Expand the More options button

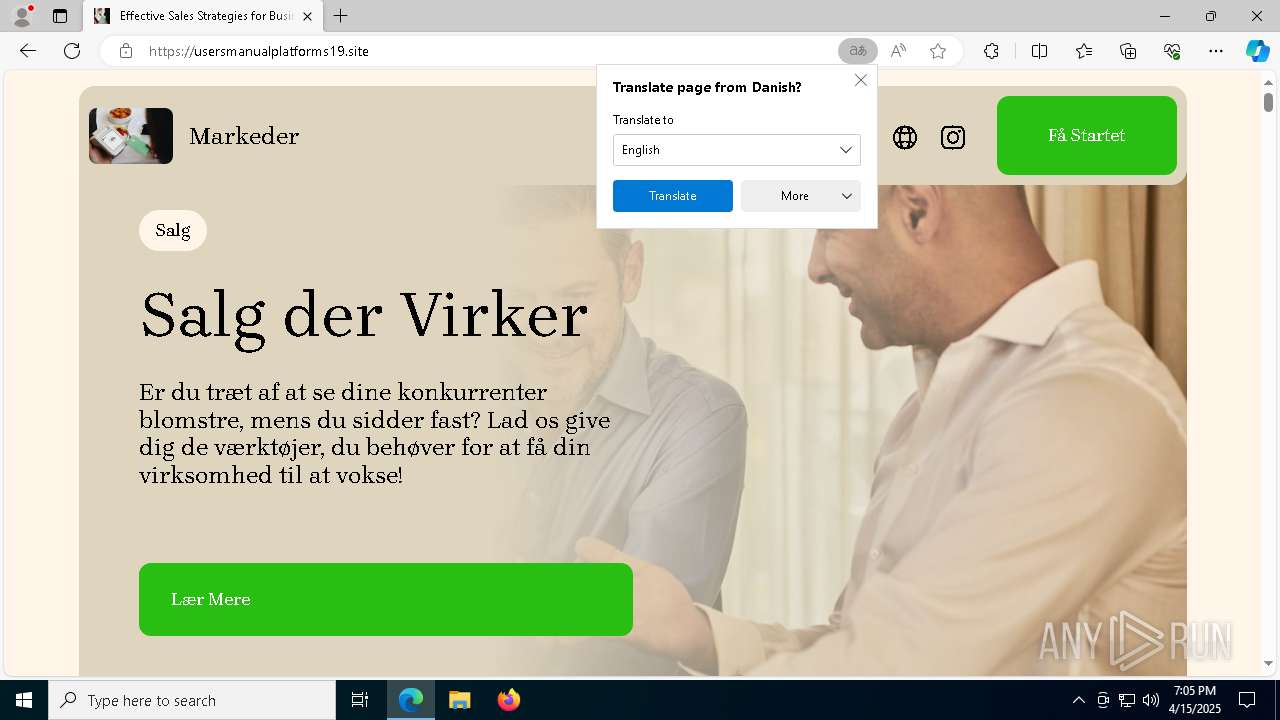coord(801,196)
